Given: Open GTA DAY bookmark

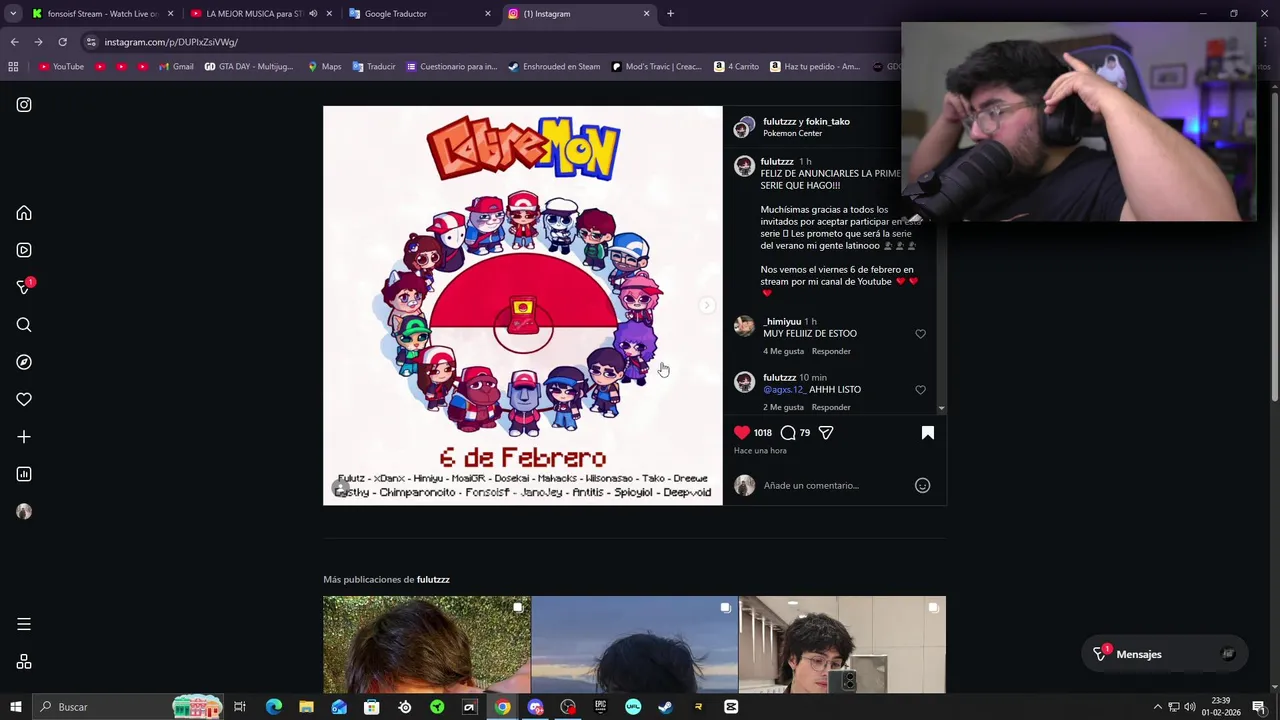Looking at the screenshot, I should coord(249,67).
